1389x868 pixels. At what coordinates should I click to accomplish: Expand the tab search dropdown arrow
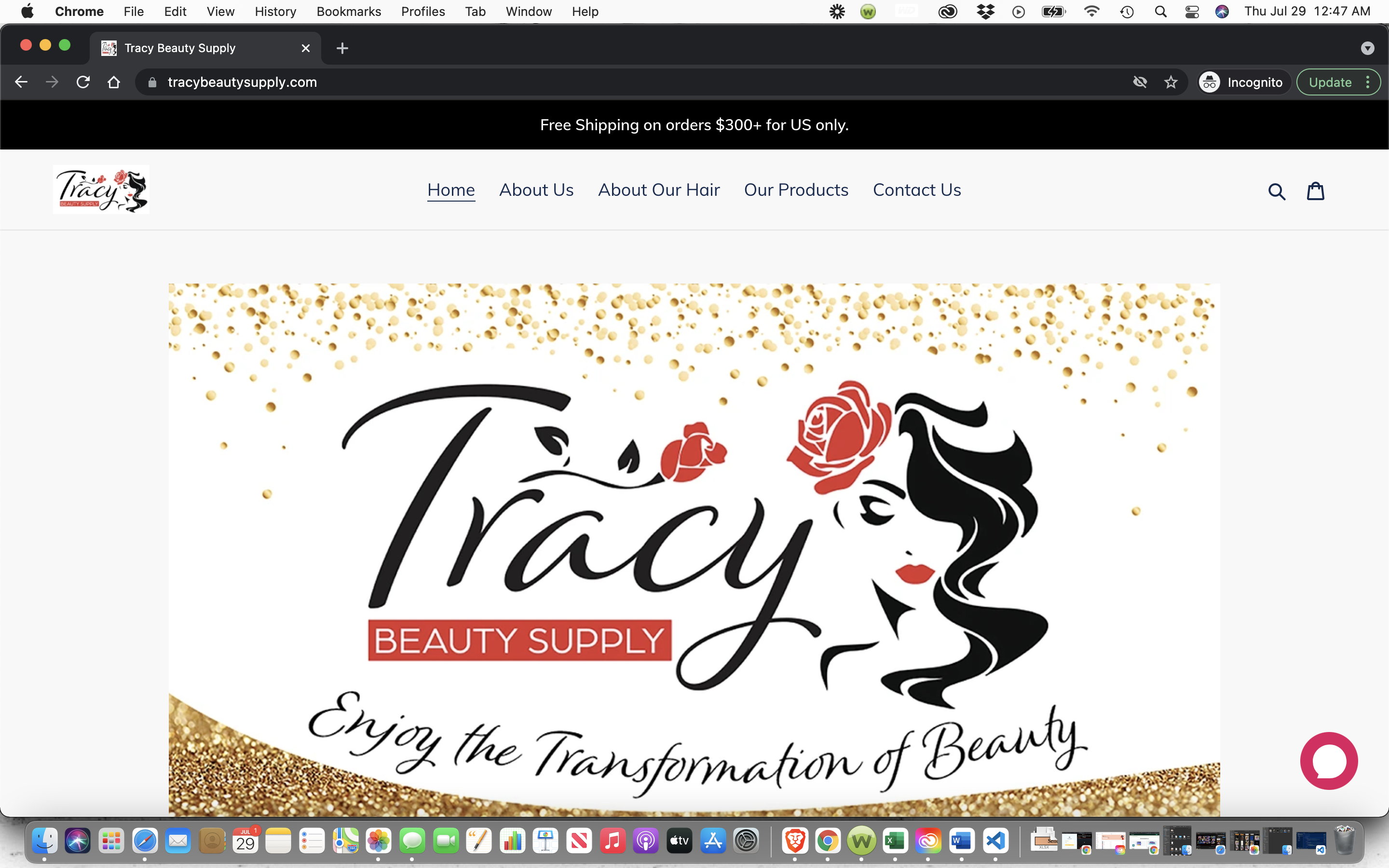(1368, 48)
